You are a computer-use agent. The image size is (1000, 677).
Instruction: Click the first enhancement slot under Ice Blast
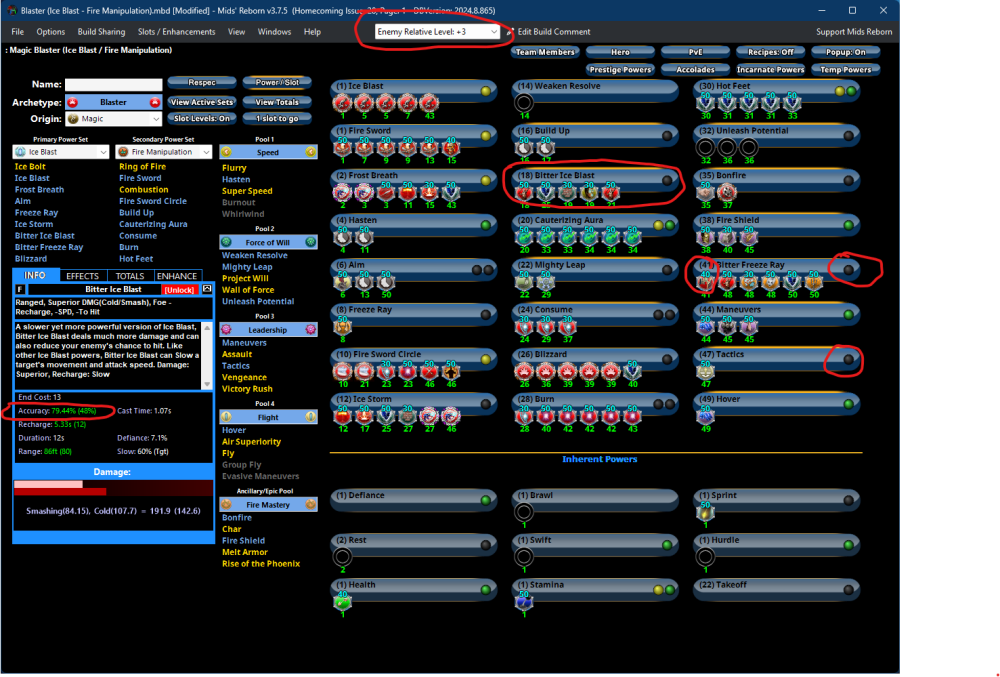[x=342, y=102]
